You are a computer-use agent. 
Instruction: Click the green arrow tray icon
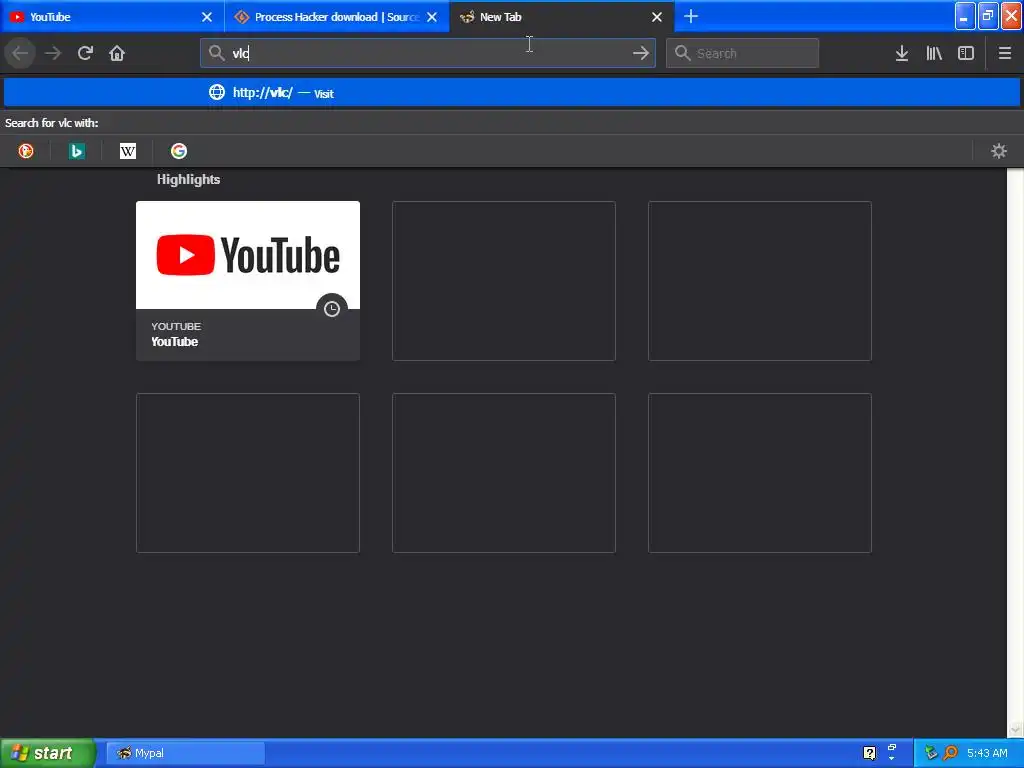point(931,753)
